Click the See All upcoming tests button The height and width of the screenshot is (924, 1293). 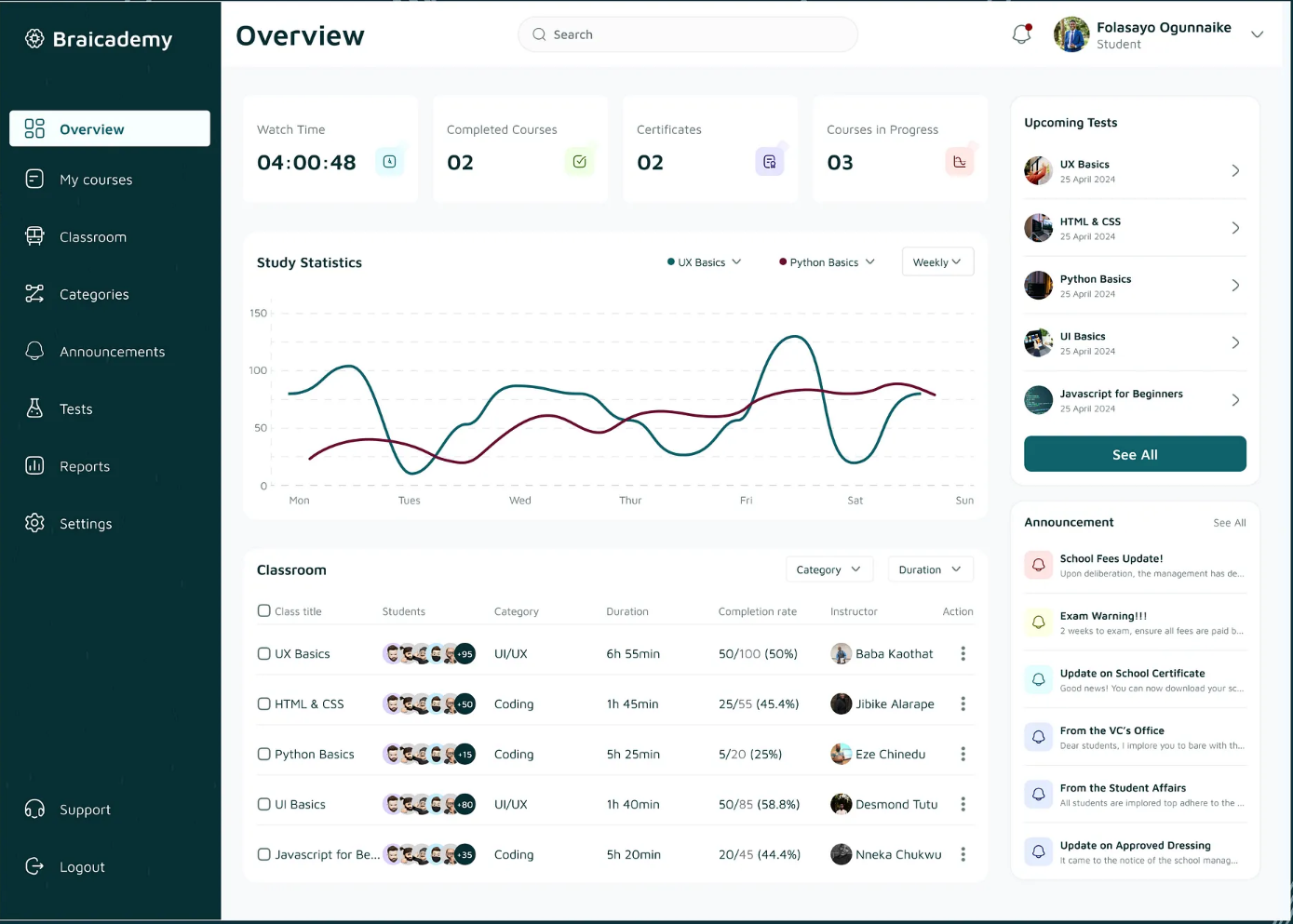(1135, 454)
